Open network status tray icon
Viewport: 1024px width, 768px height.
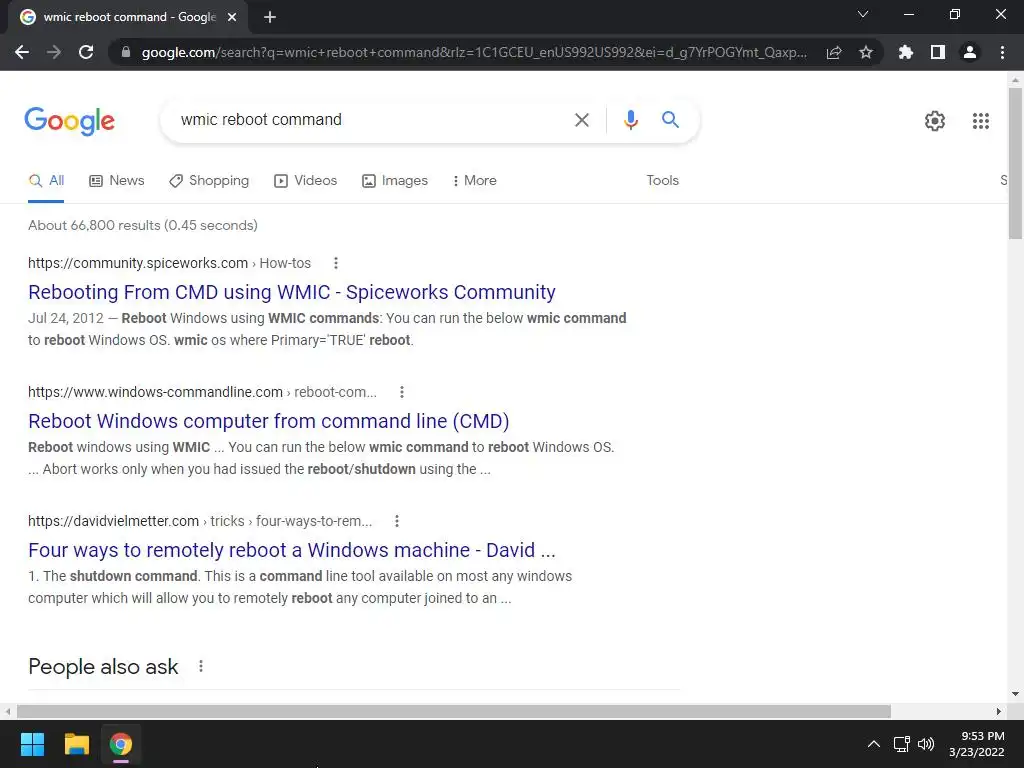pos(901,744)
